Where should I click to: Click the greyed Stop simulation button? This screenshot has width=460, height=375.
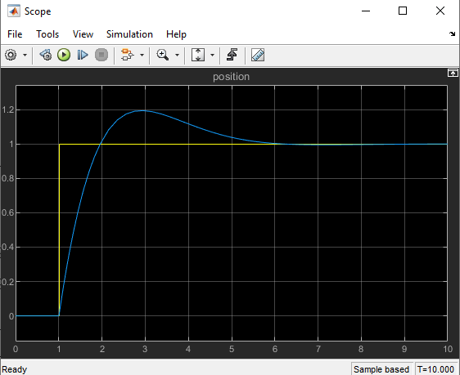point(101,55)
